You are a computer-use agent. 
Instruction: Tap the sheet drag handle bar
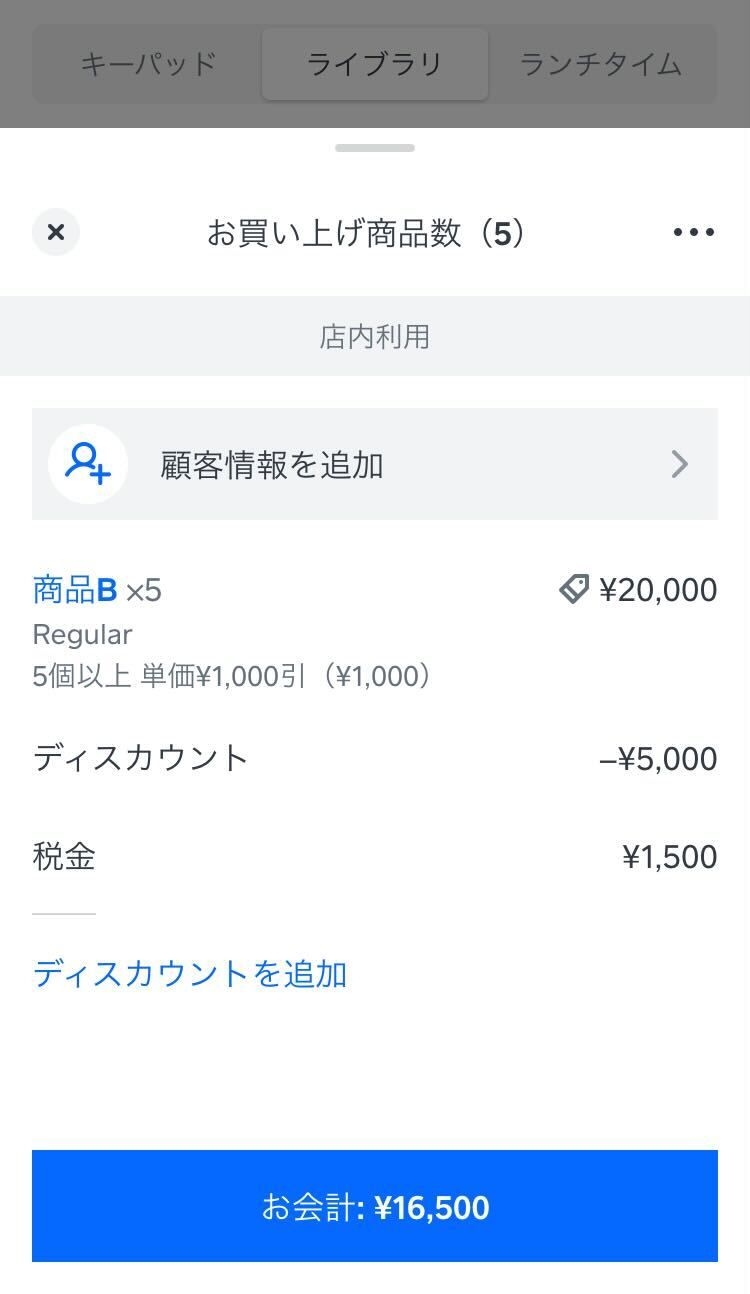click(x=375, y=148)
